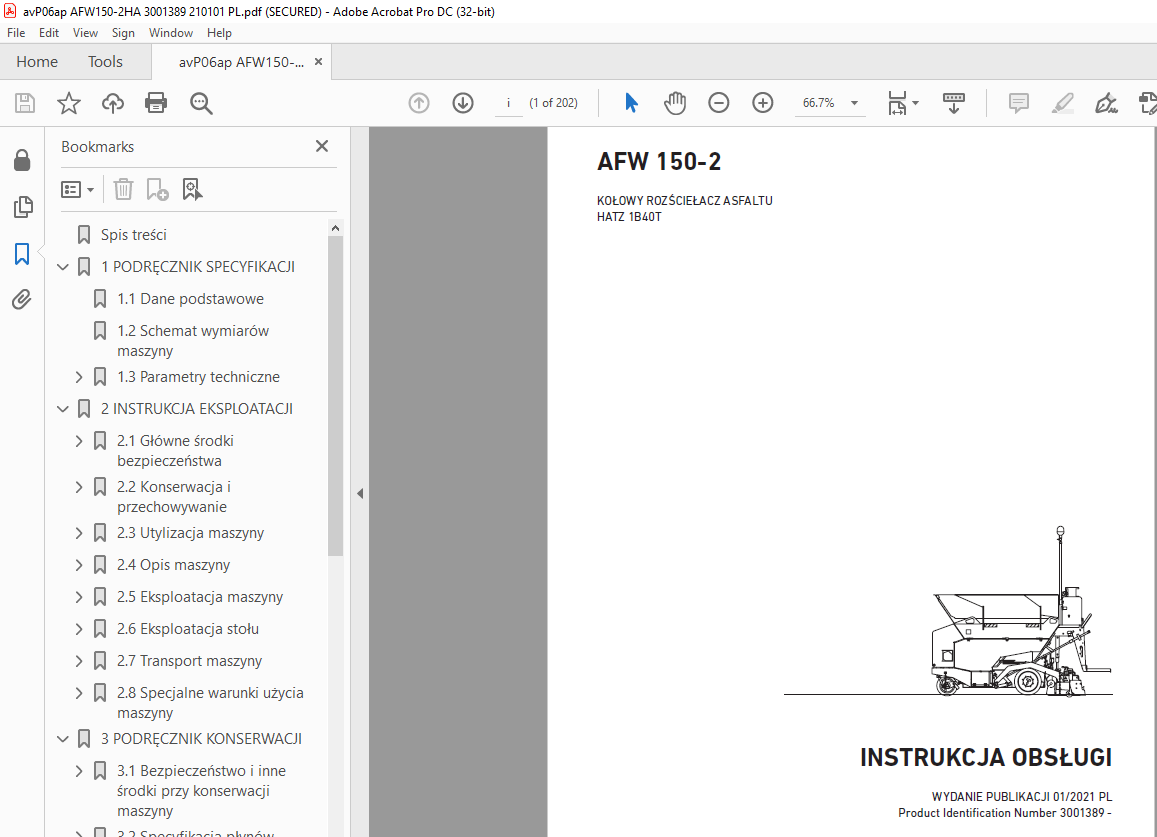
Task: Collapse navigation pane with divider arrow
Action: pyautogui.click(x=359, y=493)
